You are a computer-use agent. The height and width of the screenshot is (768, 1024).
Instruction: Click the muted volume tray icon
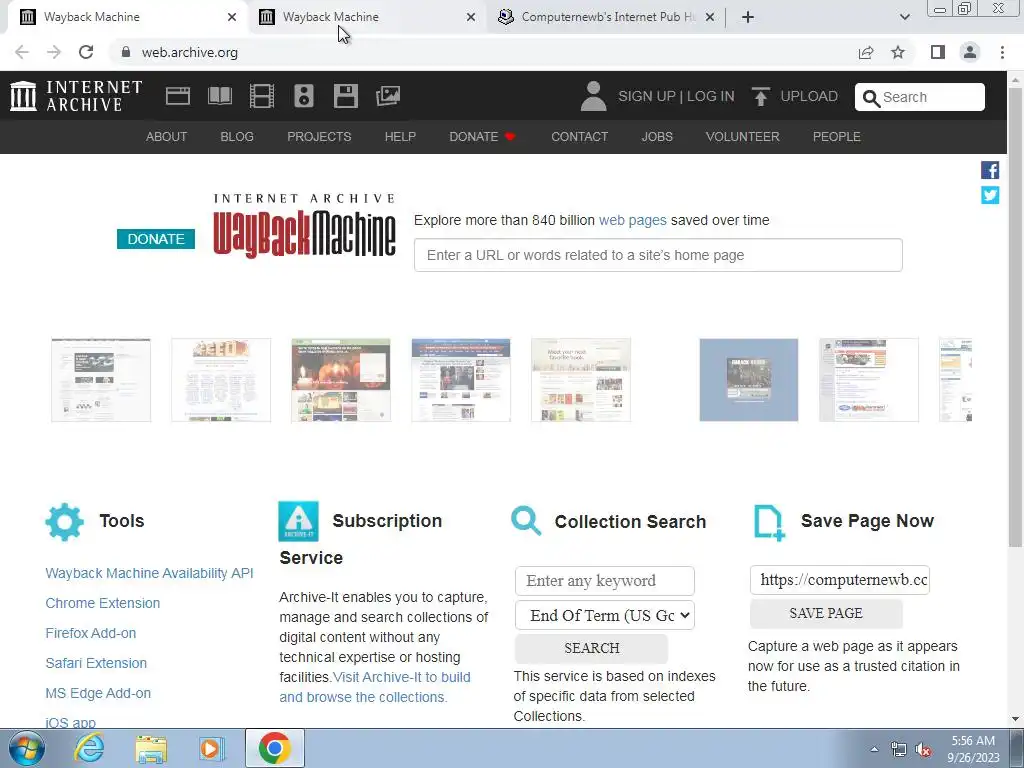923,750
